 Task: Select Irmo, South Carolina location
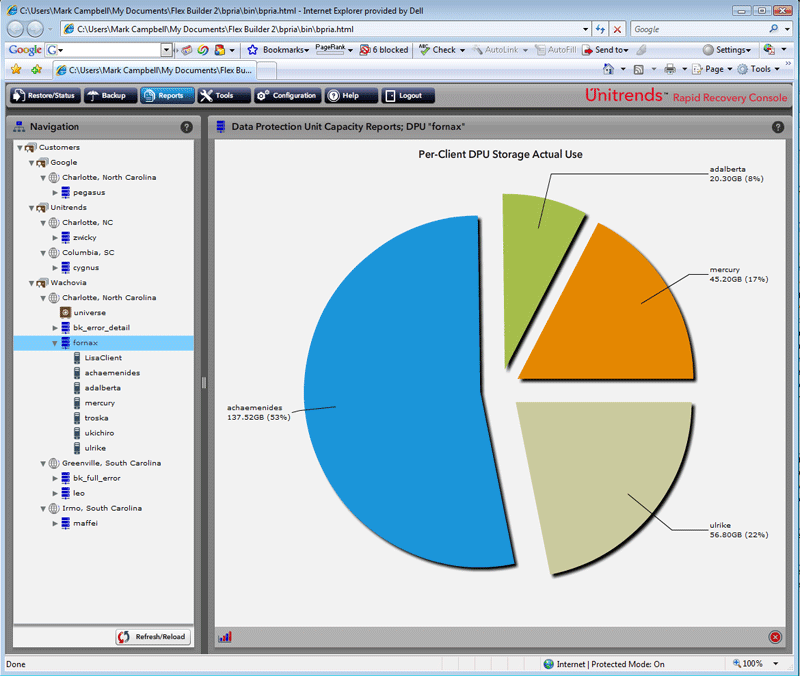(102, 508)
